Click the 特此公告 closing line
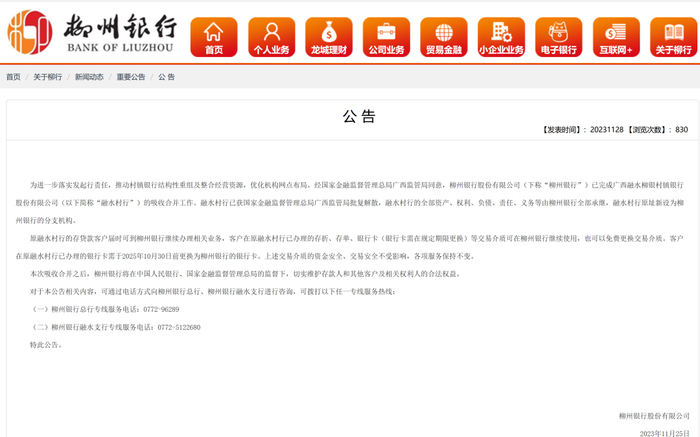 pyautogui.click(x=46, y=345)
